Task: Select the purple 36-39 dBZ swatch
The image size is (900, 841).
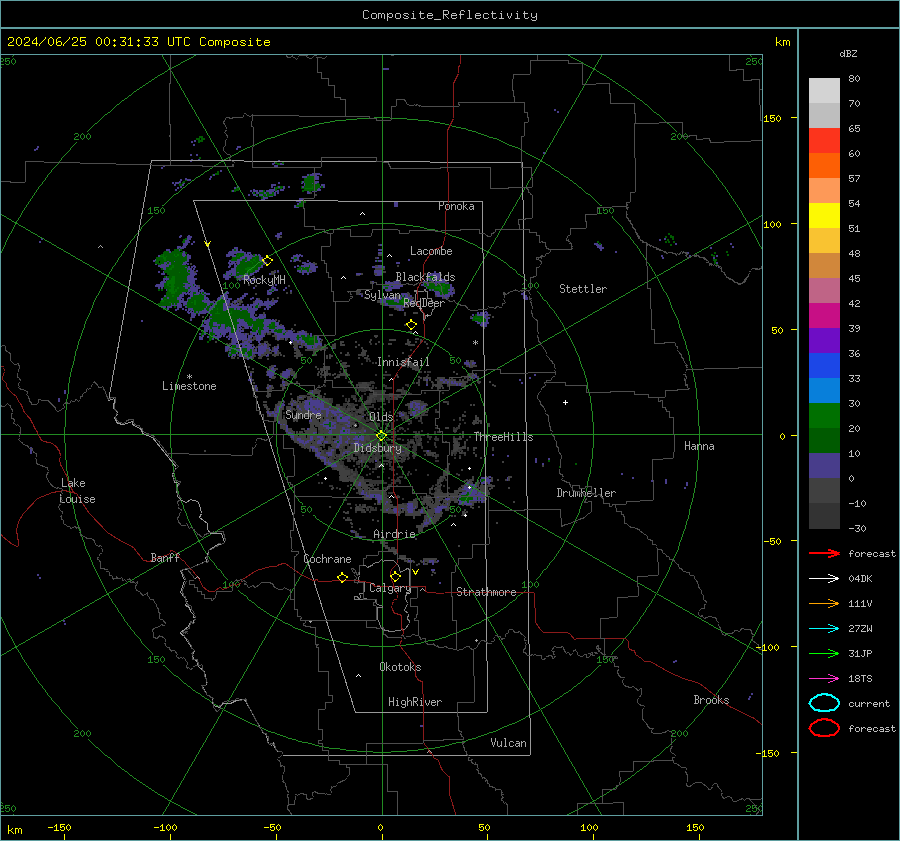Action: pyautogui.click(x=824, y=341)
